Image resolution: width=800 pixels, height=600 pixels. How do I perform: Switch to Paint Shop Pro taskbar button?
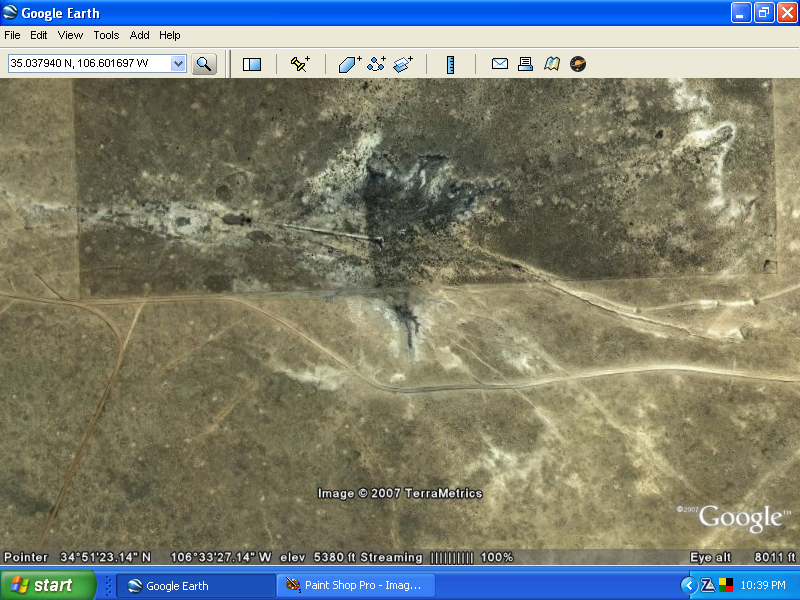click(356, 586)
